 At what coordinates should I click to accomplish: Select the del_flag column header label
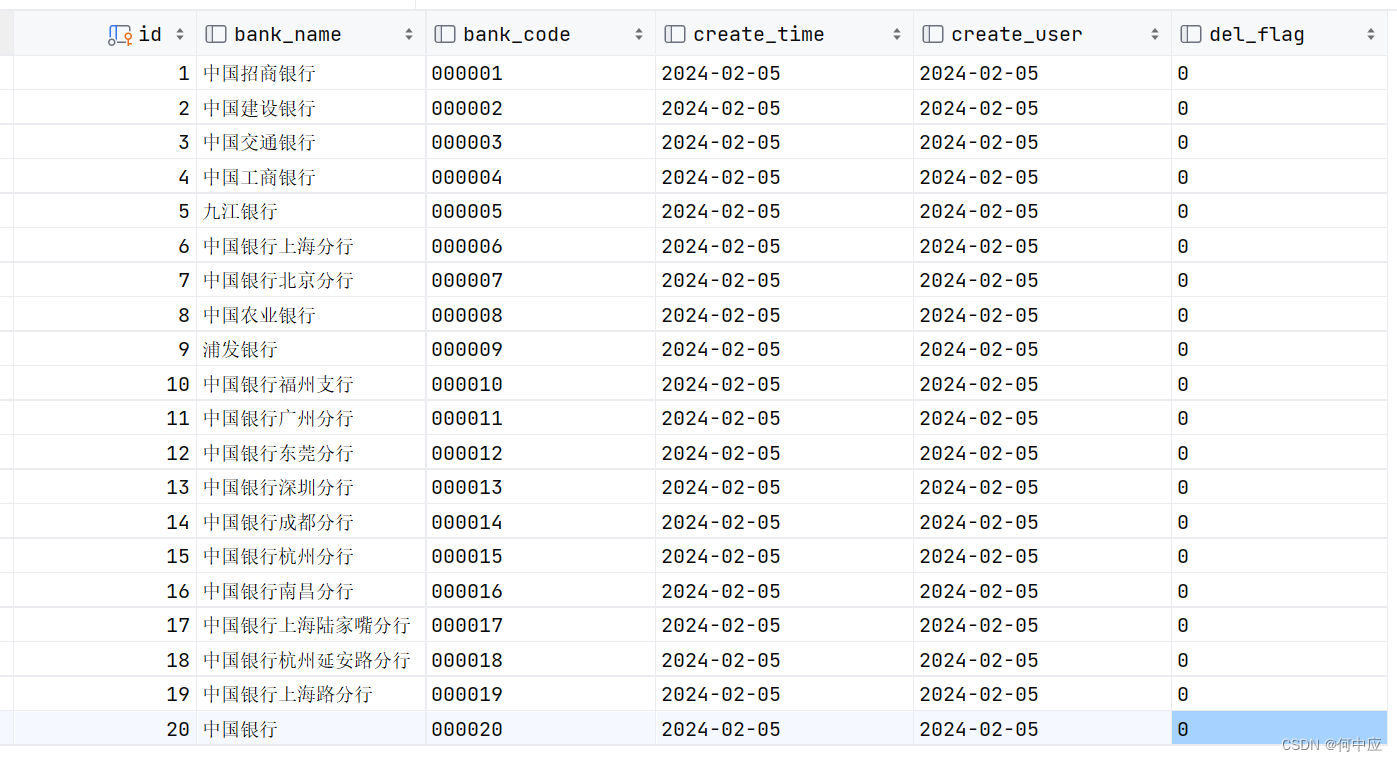click(1257, 34)
